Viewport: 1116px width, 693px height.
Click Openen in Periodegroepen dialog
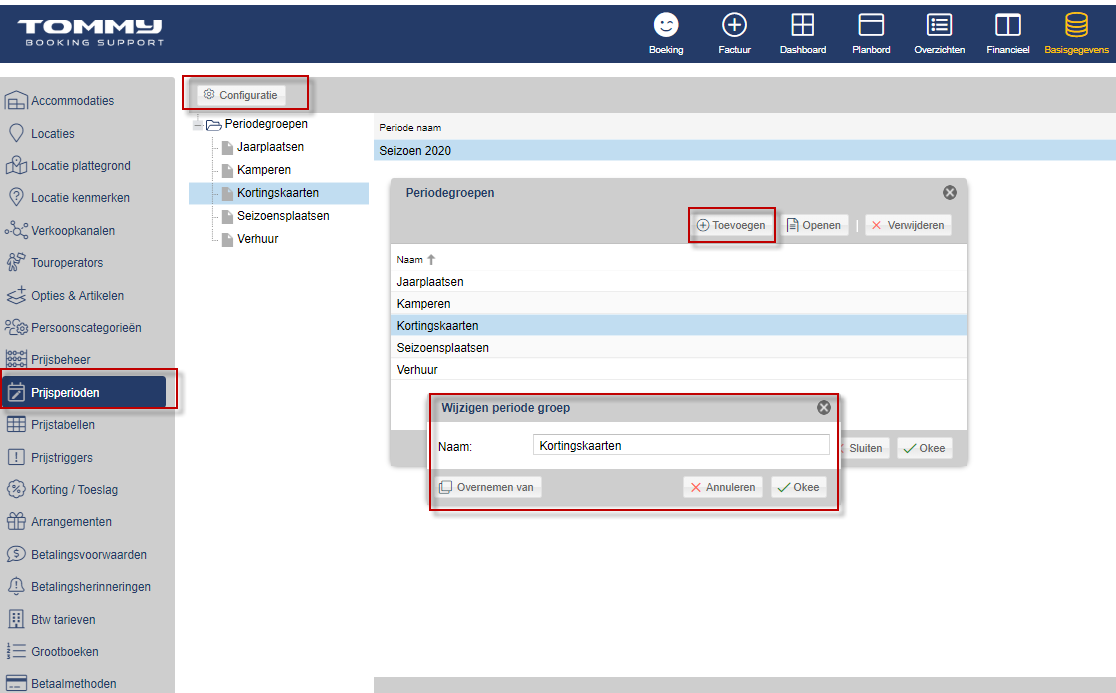tap(814, 225)
